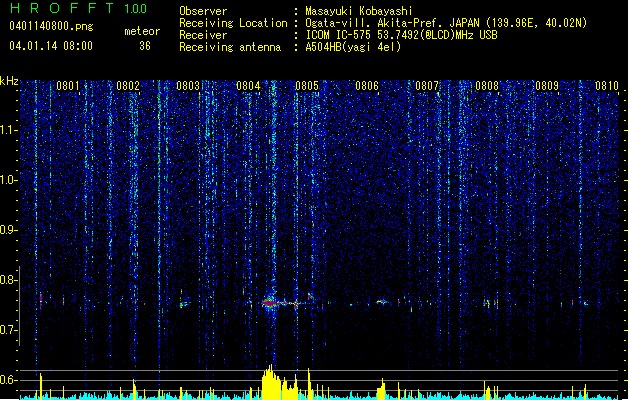Click the date stamp 04.01.14 08:00
The image size is (629, 400).
[x=51, y=46]
